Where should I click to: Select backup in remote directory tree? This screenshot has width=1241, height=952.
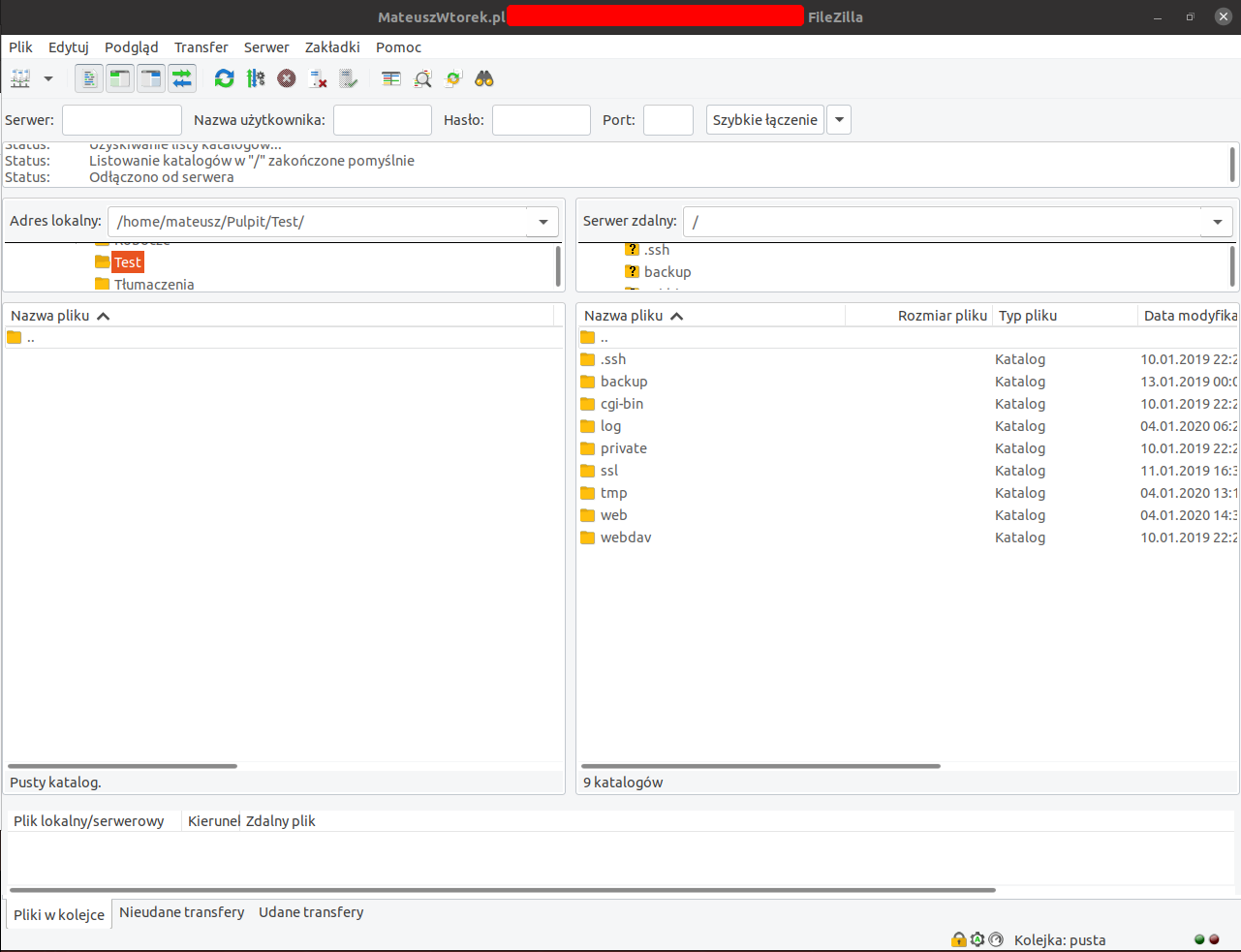[667, 272]
